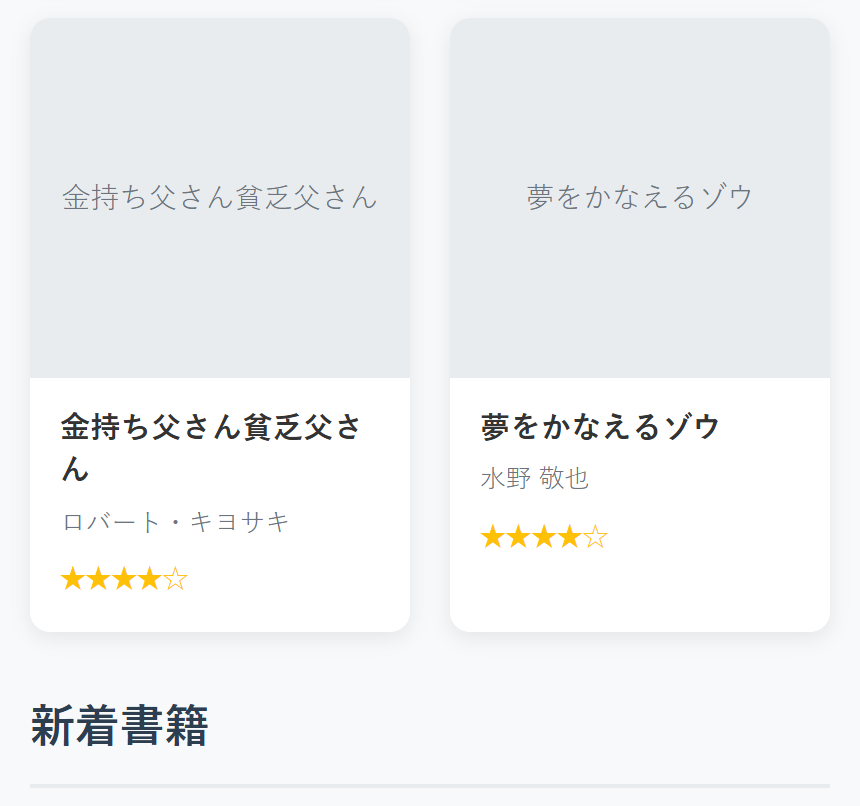The width and height of the screenshot is (860, 806).
Task: Click blank area below 夢をかなえるゾウ stars
Action: tap(640, 595)
